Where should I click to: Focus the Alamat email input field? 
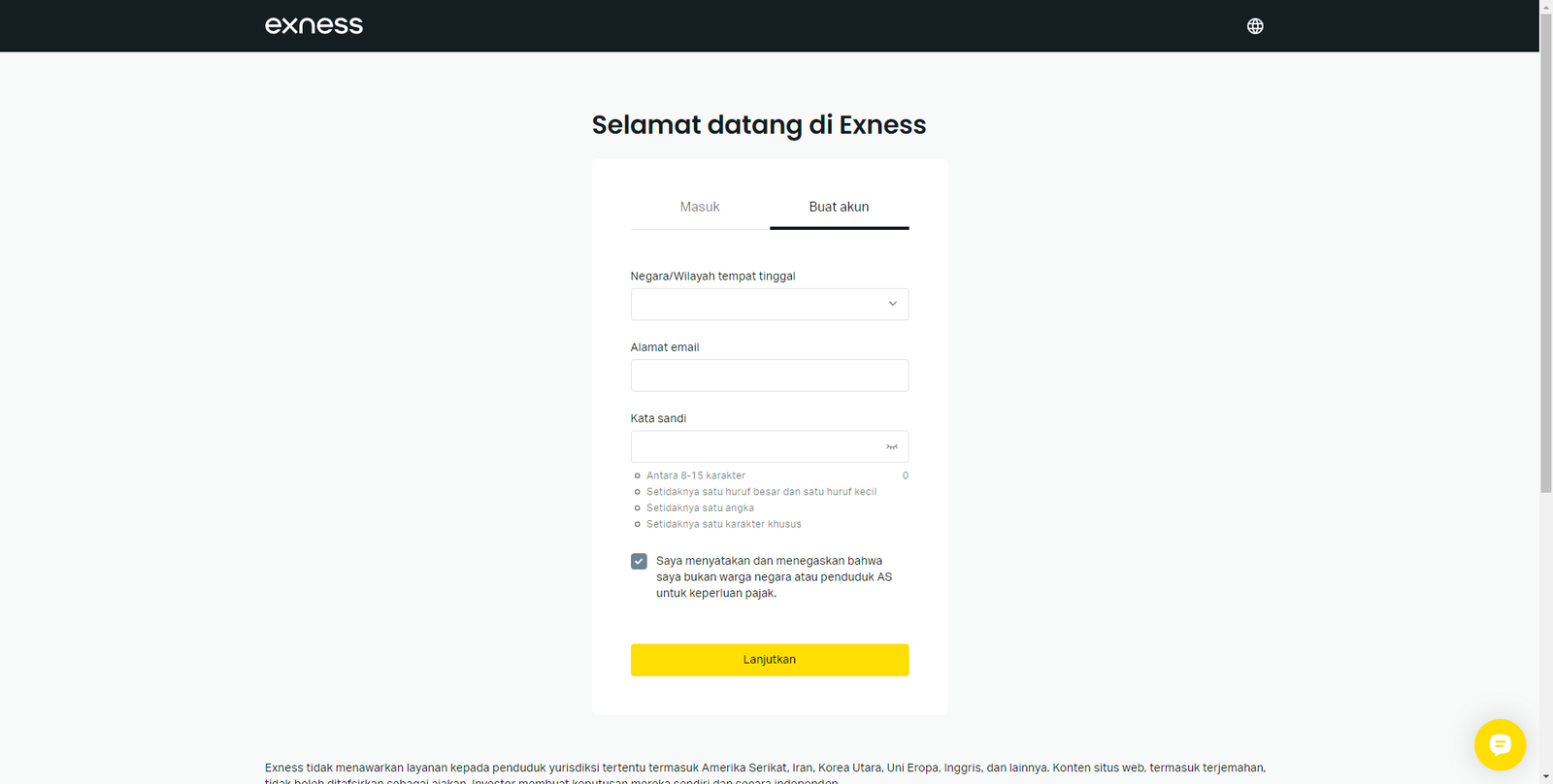point(769,376)
